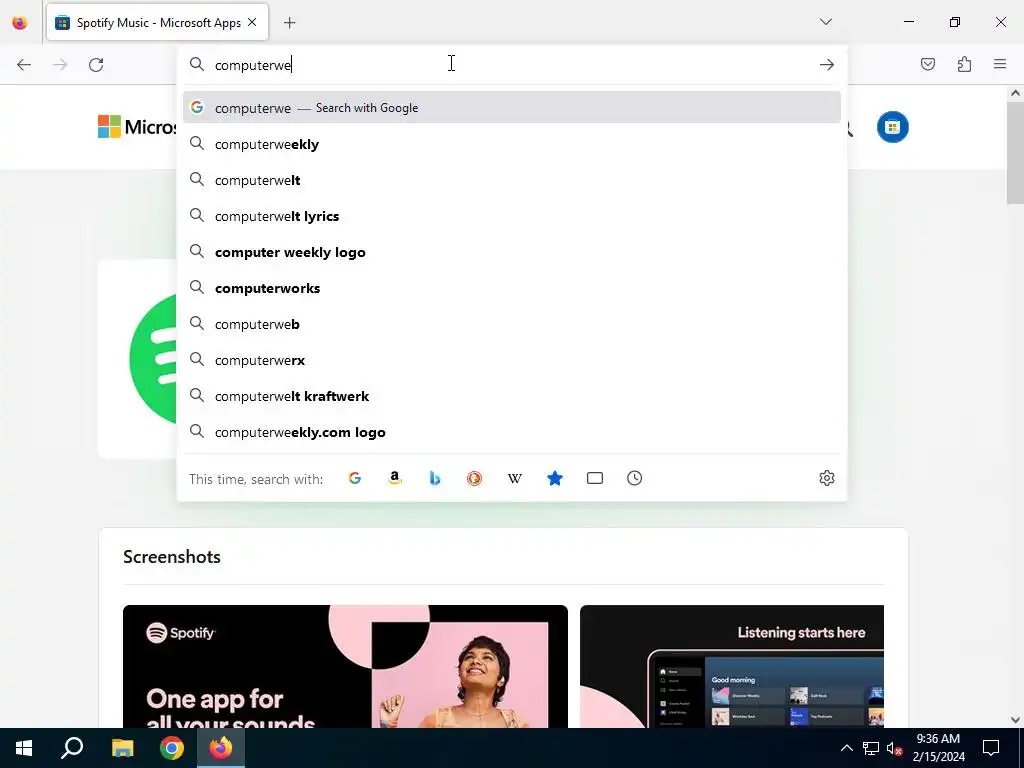The image size is (1024, 768).
Task: Select 'computer weekly logo' suggestion
Action: [x=511, y=252]
